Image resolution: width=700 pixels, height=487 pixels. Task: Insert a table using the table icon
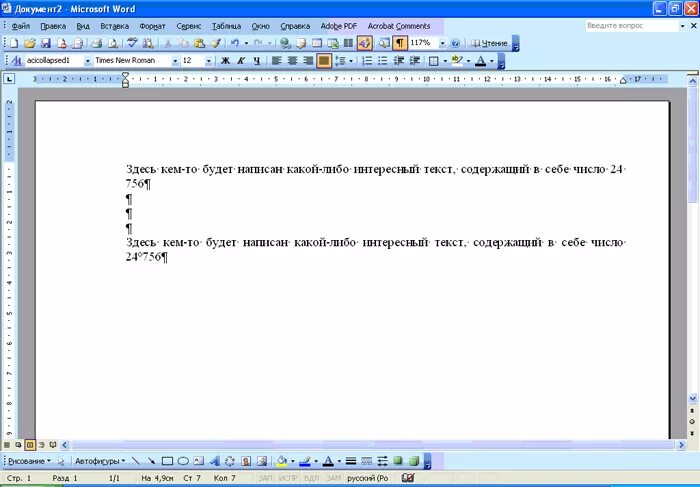pos(317,43)
